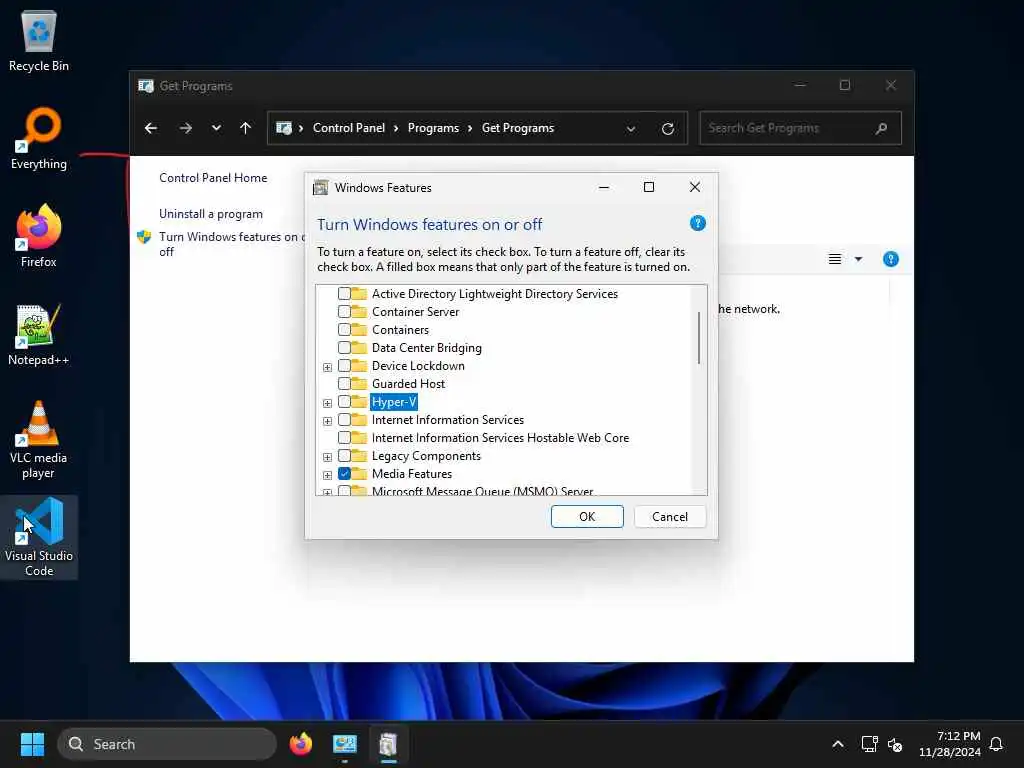Select the Data Center Bridging label
This screenshot has height=768, width=1024.
pyautogui.click(x=426, y=347)
